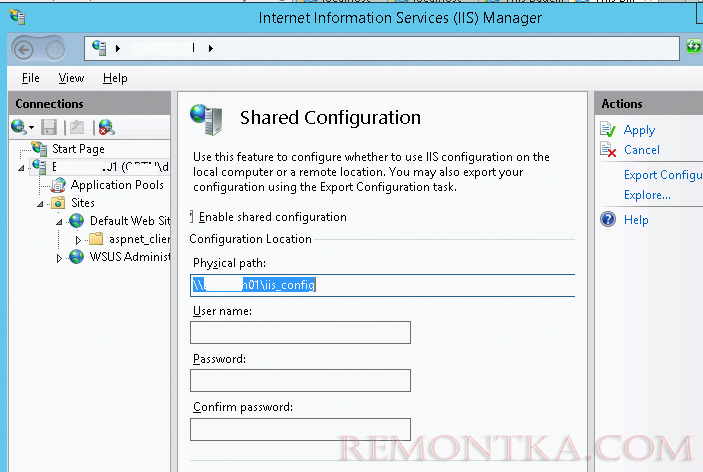Image resolution: width=703 pixels, height=472 pixels.
Task: Click in the Physical path field
Action: tap(382, 285)
